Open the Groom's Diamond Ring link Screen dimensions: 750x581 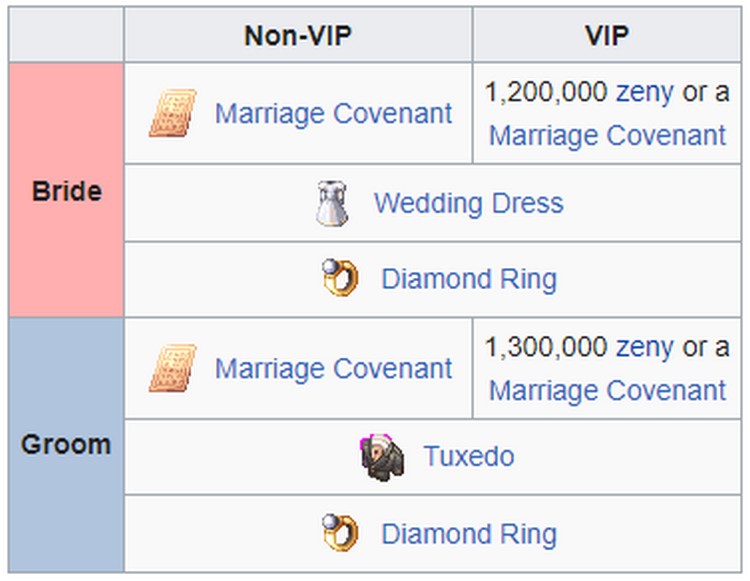click(468, 533)
